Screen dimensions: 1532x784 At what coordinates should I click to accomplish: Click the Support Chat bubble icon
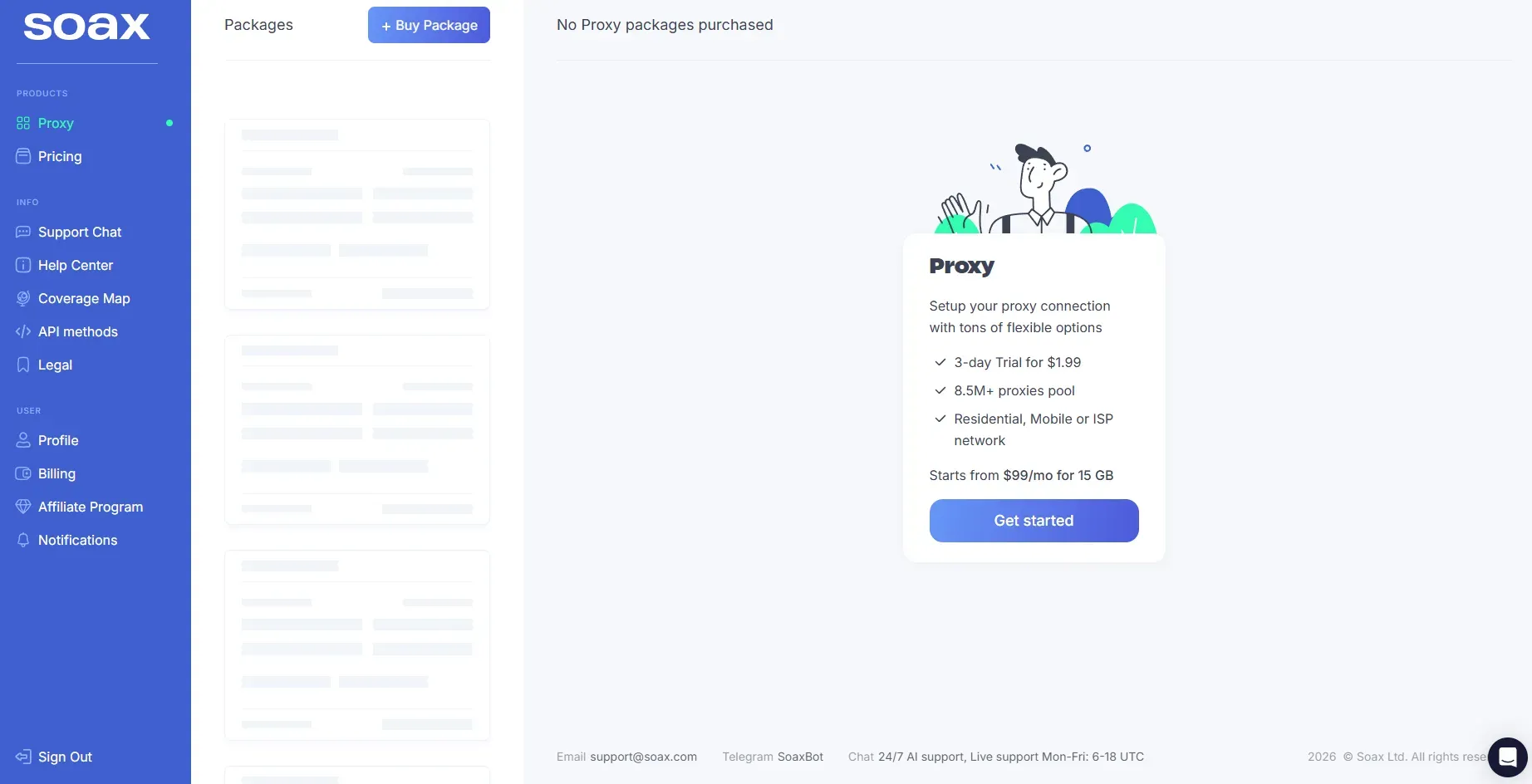tap(23, 233)
